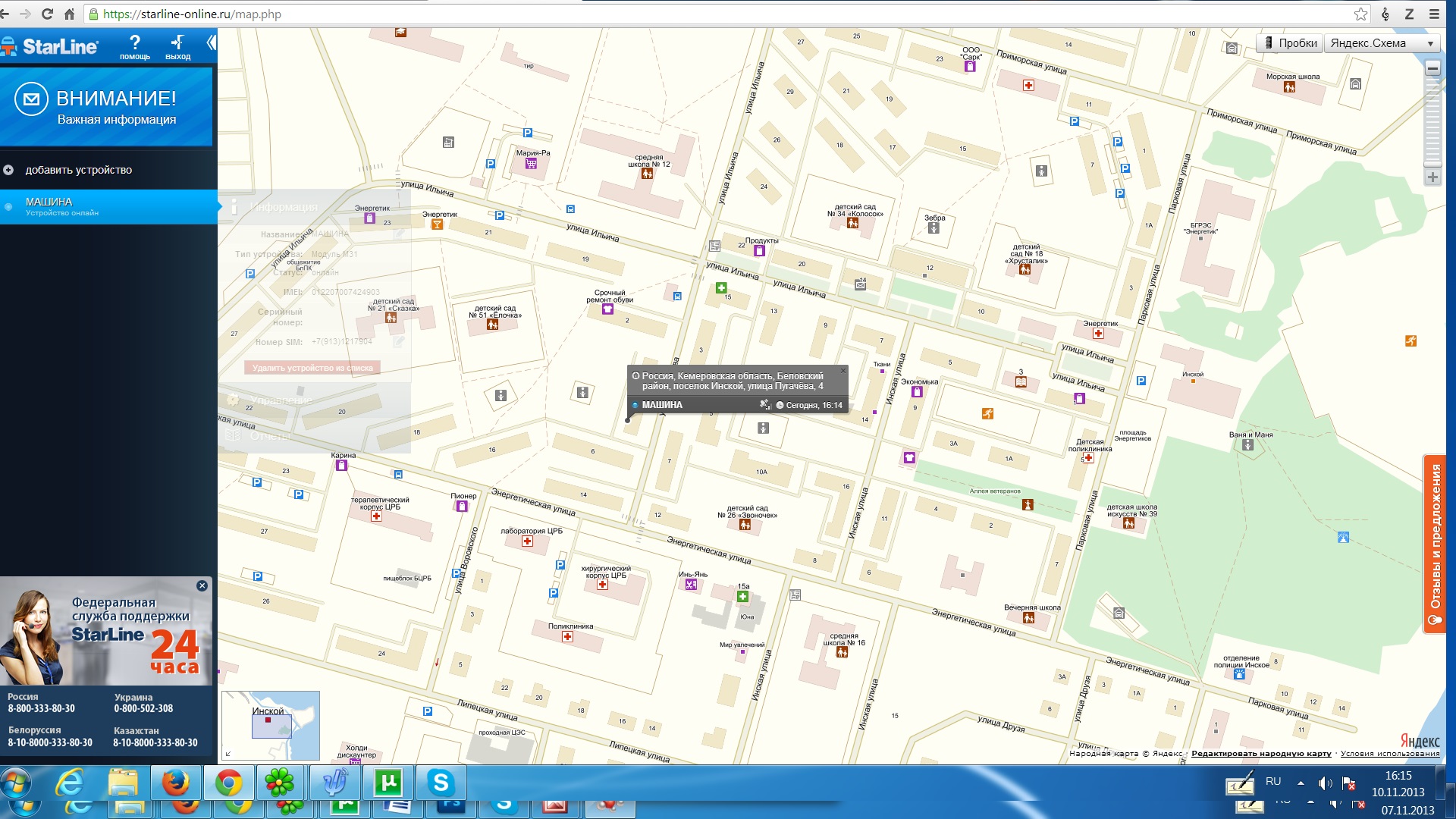Open the ВНИМАНИЕ important information banner

tap(106, 107)
